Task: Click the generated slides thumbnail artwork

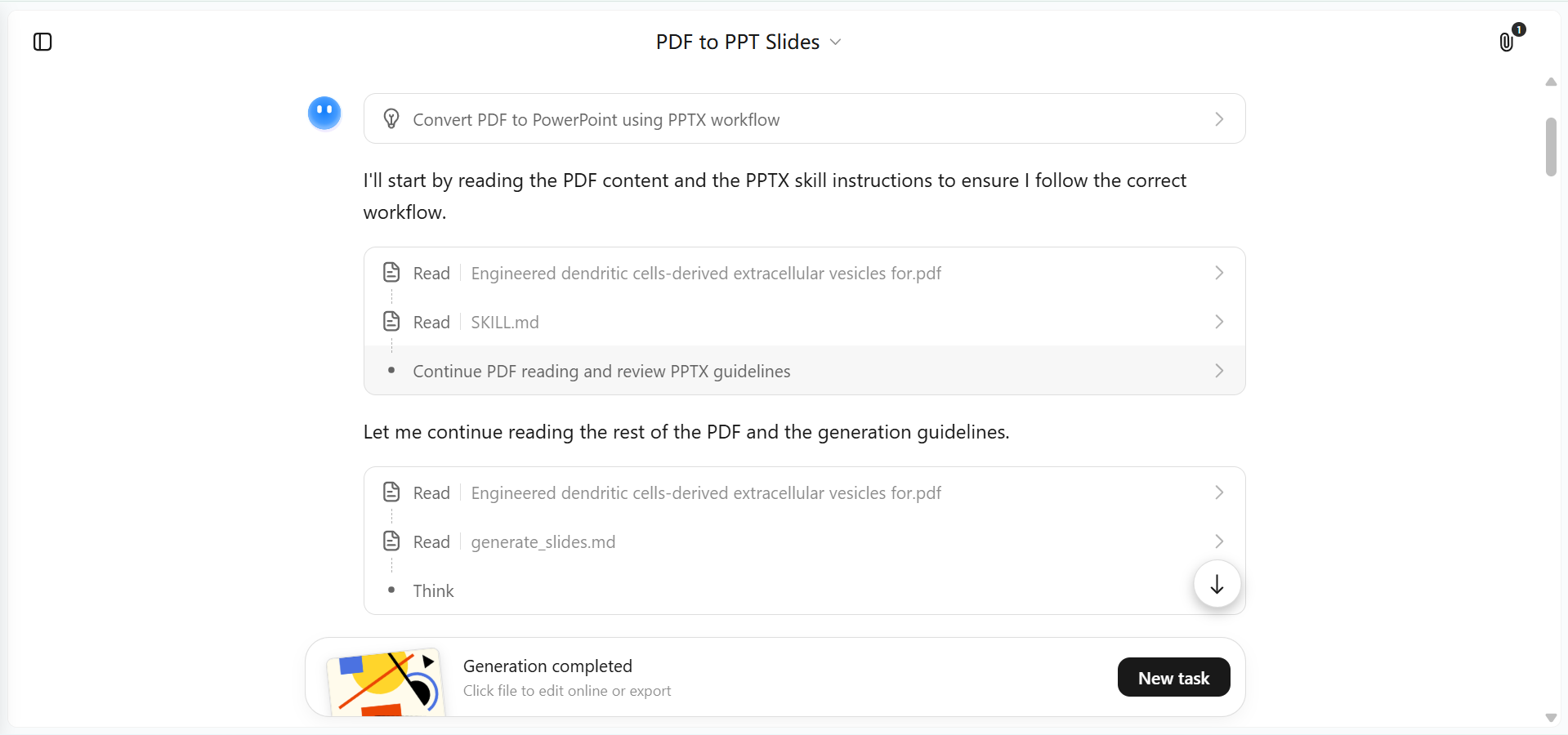Action: point(385,683)
